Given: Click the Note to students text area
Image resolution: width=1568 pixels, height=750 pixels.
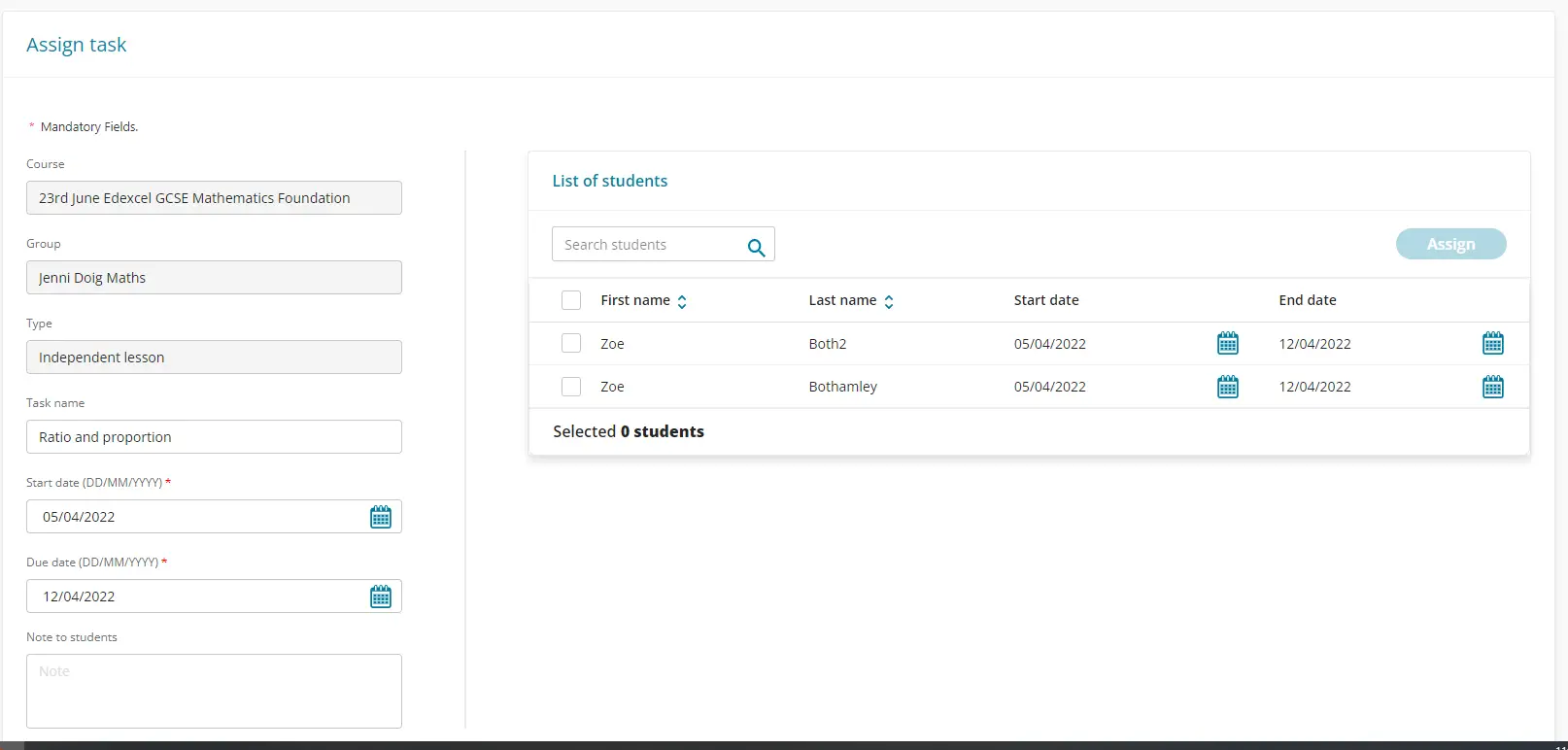Looking at the screenshot, I should pos(214,691).
